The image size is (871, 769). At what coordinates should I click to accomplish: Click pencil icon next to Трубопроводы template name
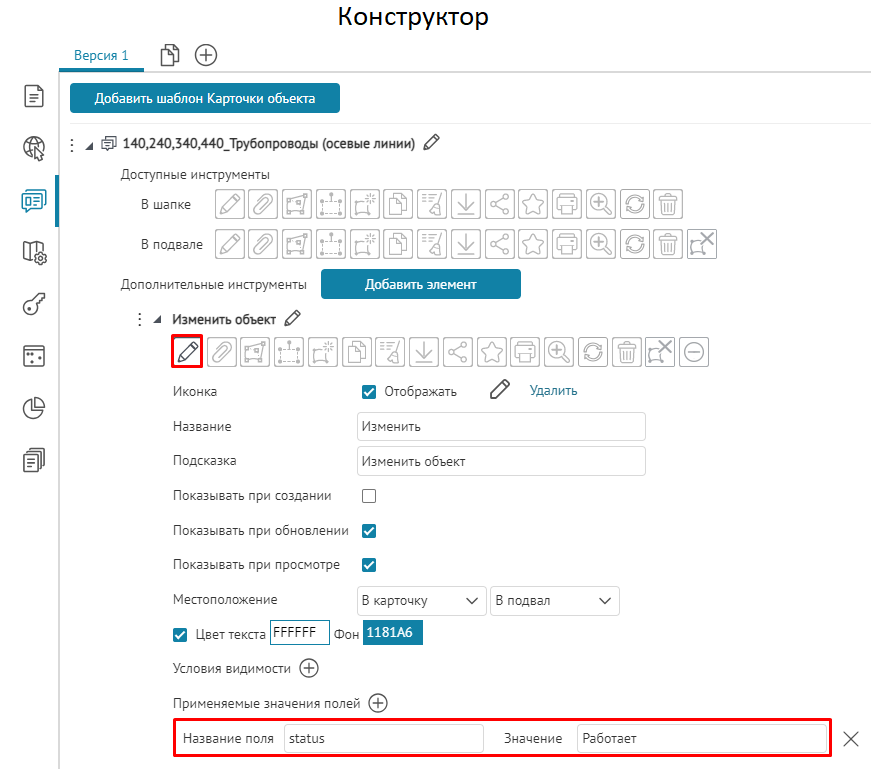click(431, 143)
